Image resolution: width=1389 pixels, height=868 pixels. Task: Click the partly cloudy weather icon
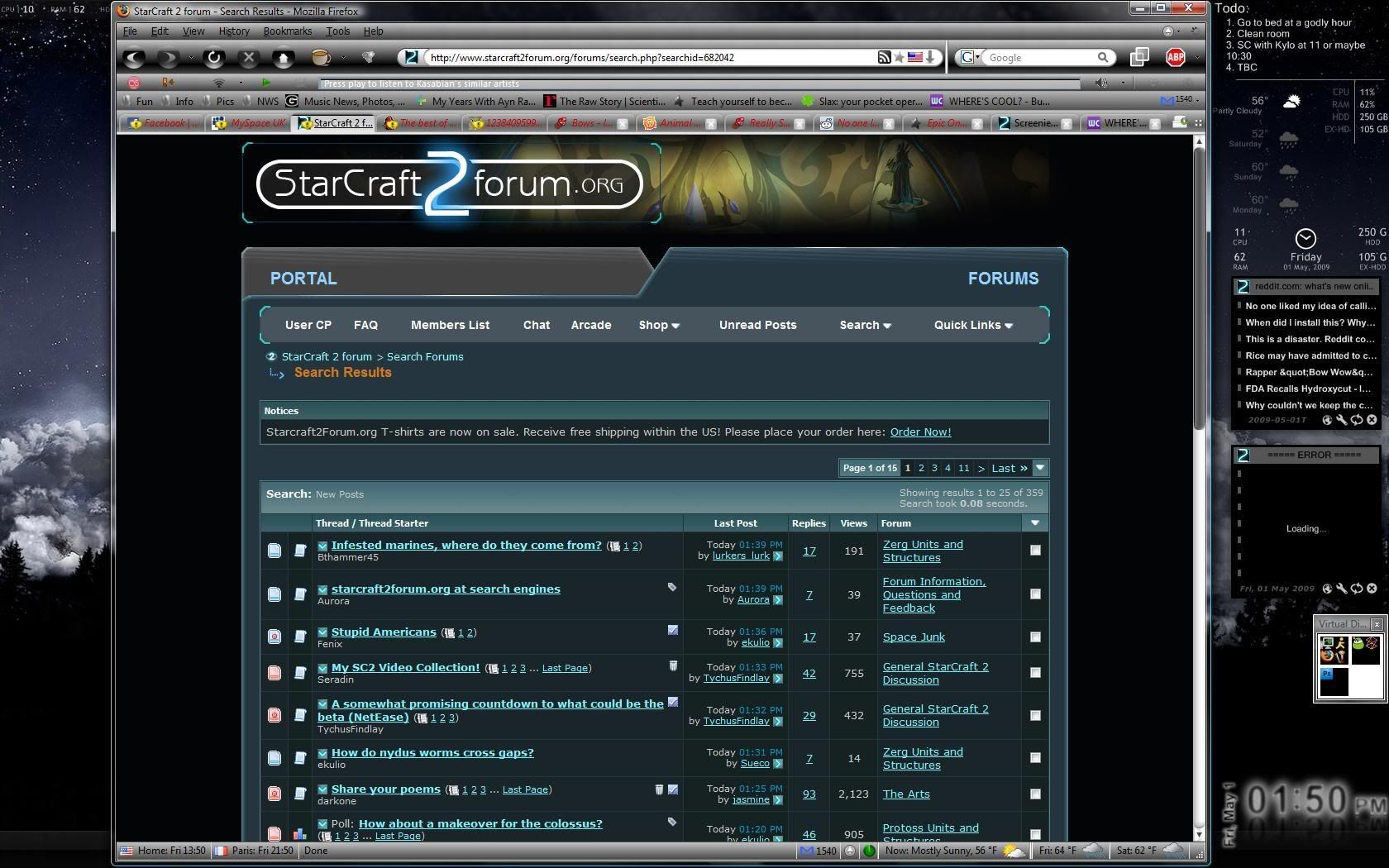pos(1291,102)
